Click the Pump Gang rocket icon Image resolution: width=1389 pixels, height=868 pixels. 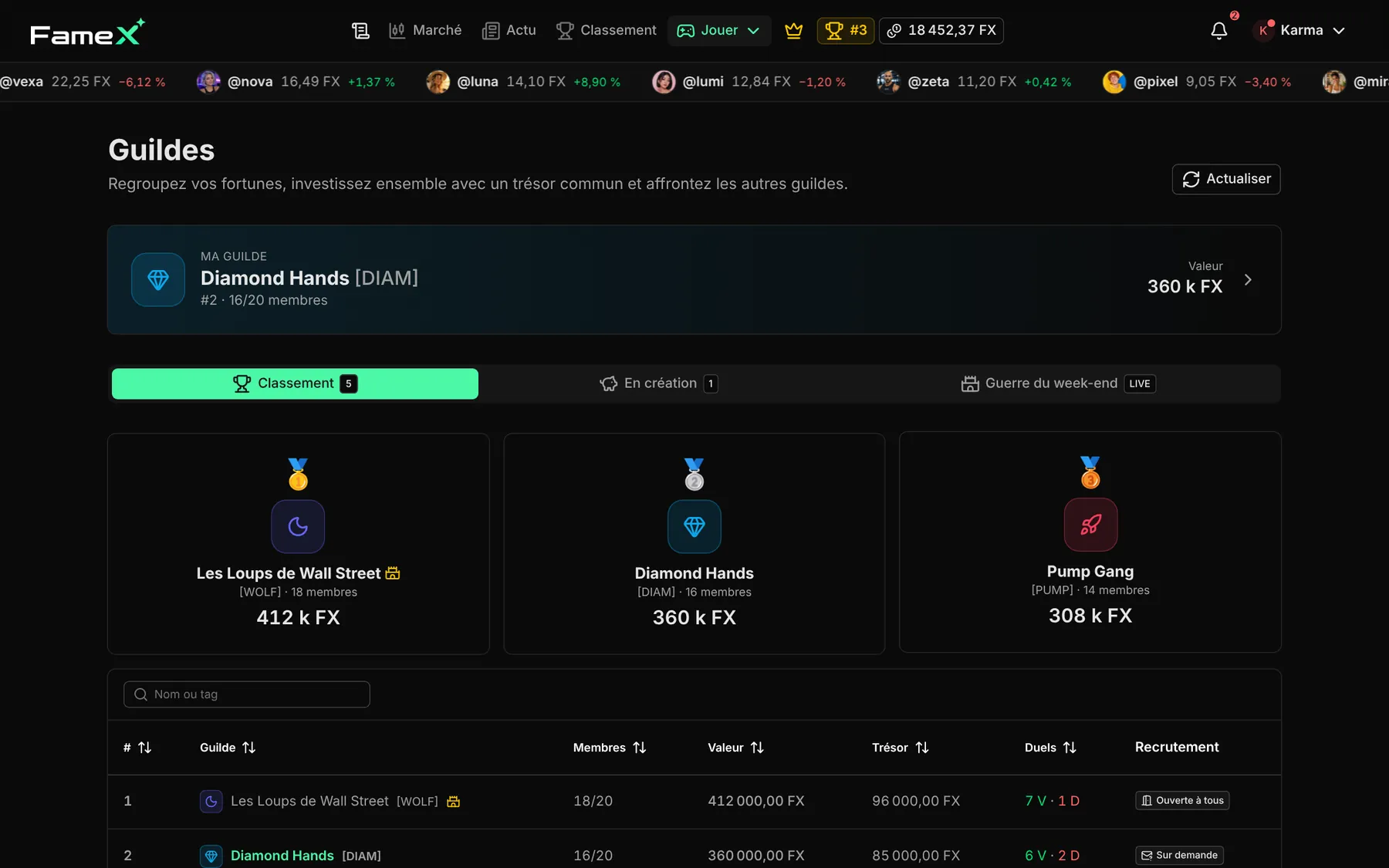pyautogui.click(x=1090, y=525)
